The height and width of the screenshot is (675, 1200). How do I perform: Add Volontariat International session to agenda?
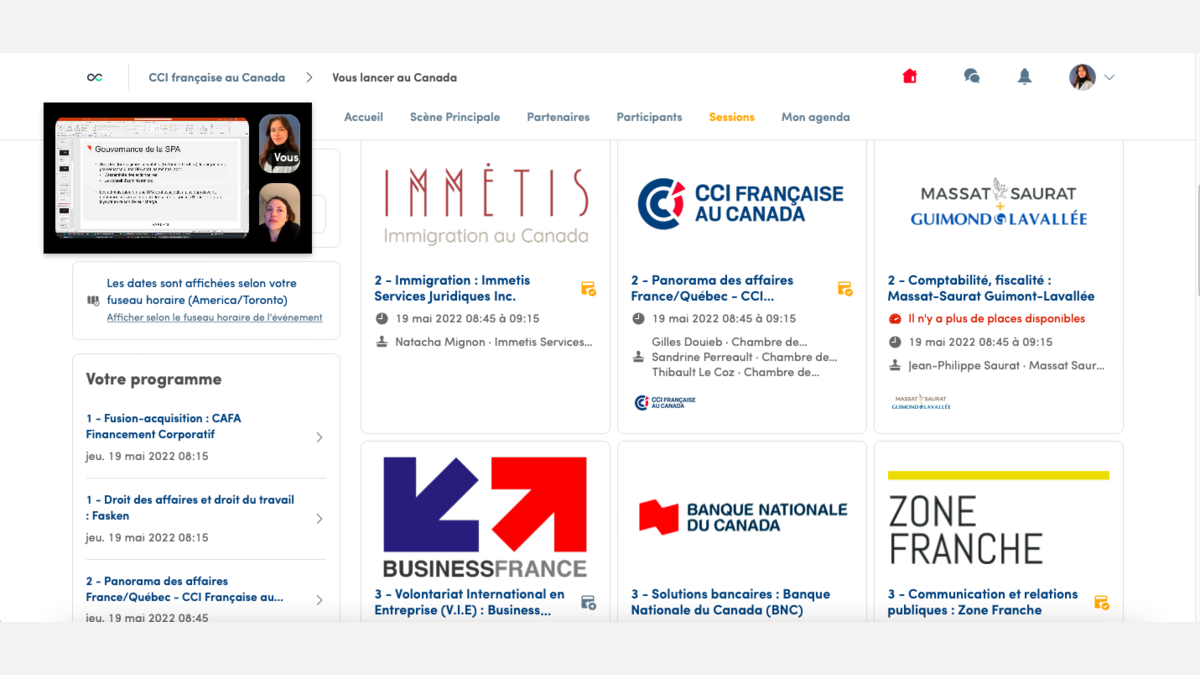click(588, 603)
